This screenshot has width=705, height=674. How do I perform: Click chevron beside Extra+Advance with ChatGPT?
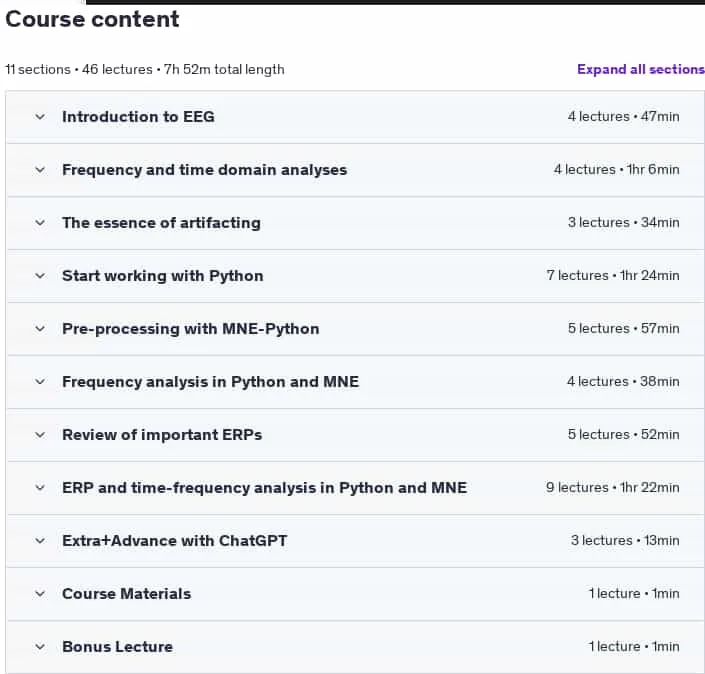(x=40, y=541)
